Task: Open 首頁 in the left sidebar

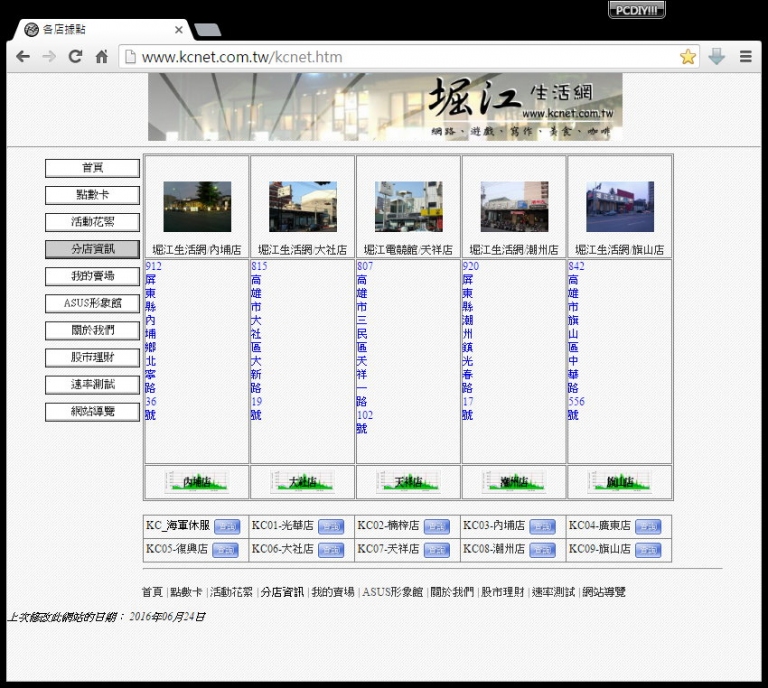Action: point(93,168)
